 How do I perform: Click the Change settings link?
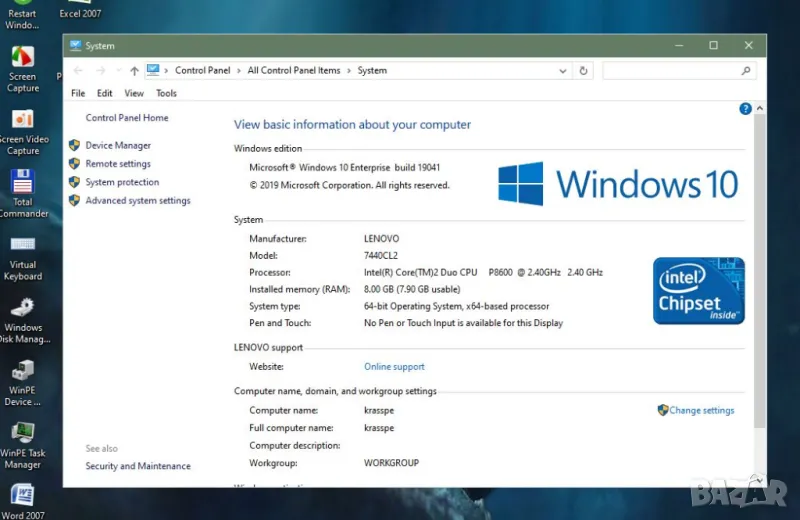[x=701, y=410]
